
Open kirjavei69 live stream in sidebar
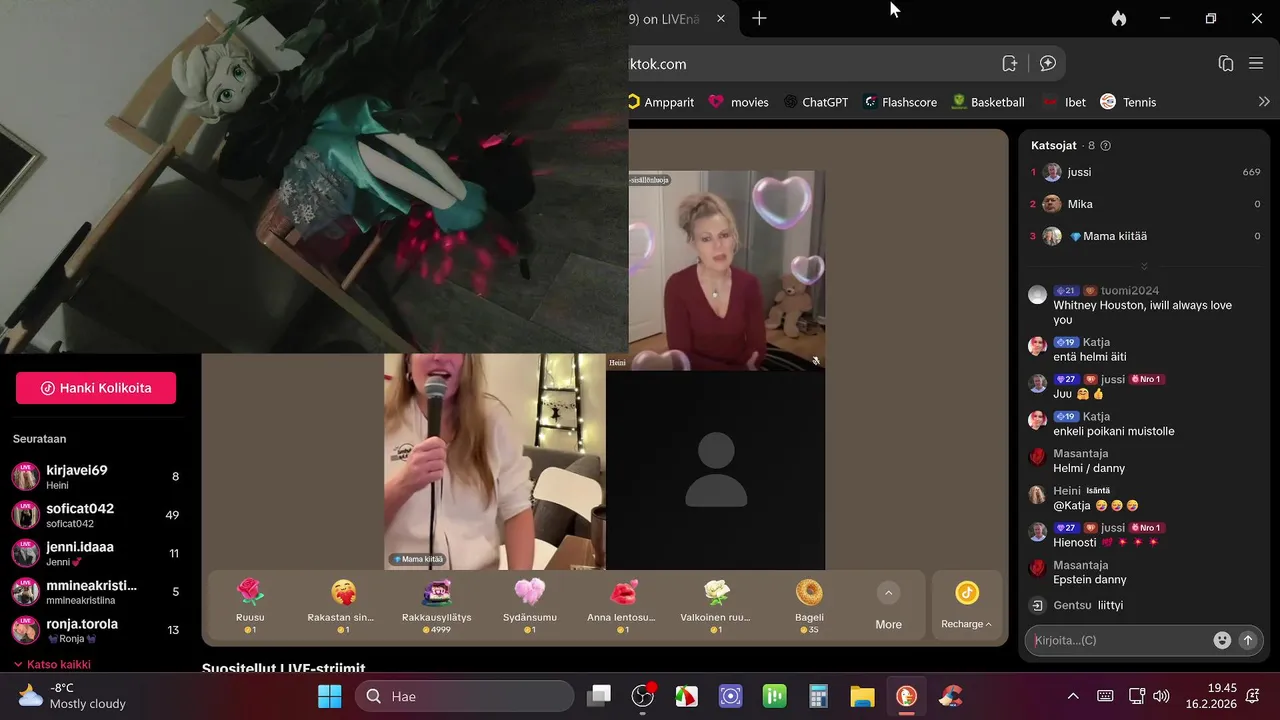click(x=96, y=476)
